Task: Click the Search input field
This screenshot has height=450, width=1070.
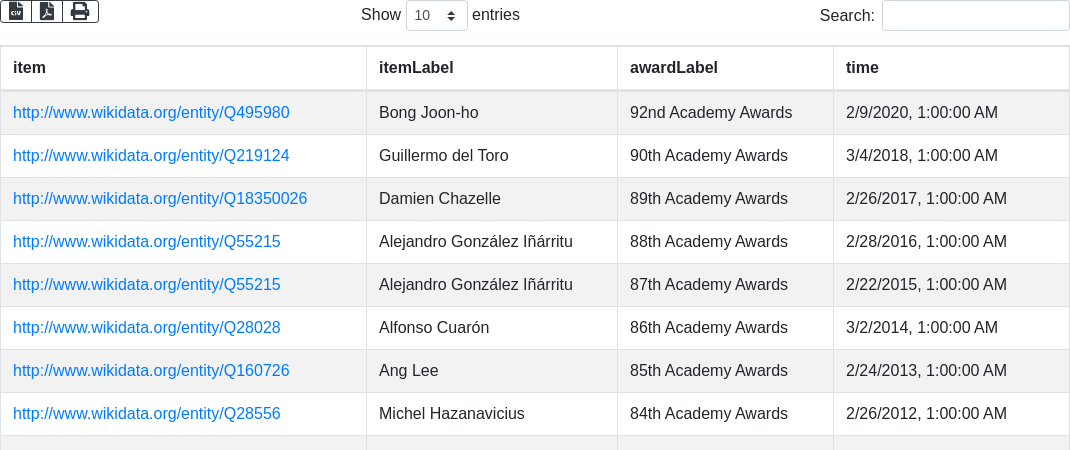Action: pos(975,16)
